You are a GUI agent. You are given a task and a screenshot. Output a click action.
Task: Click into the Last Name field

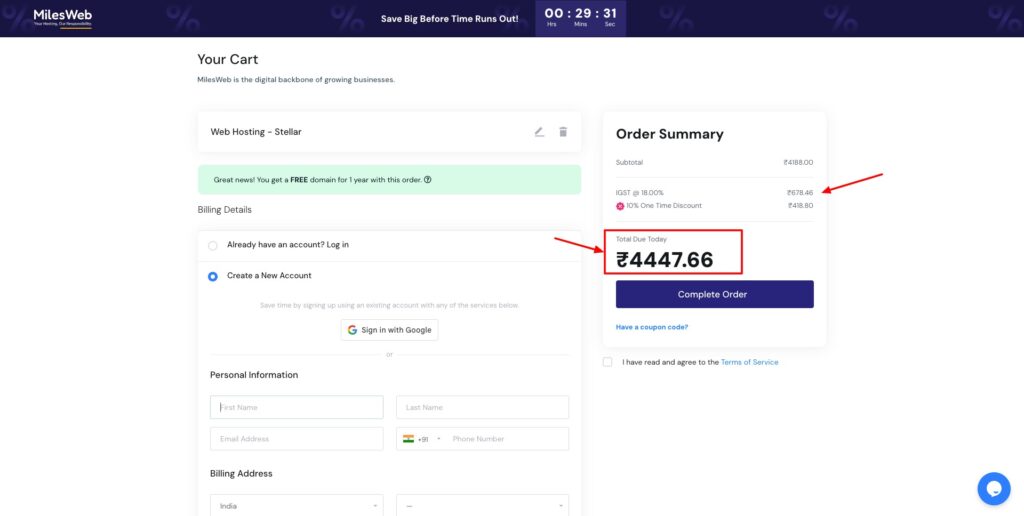[482, 407]
